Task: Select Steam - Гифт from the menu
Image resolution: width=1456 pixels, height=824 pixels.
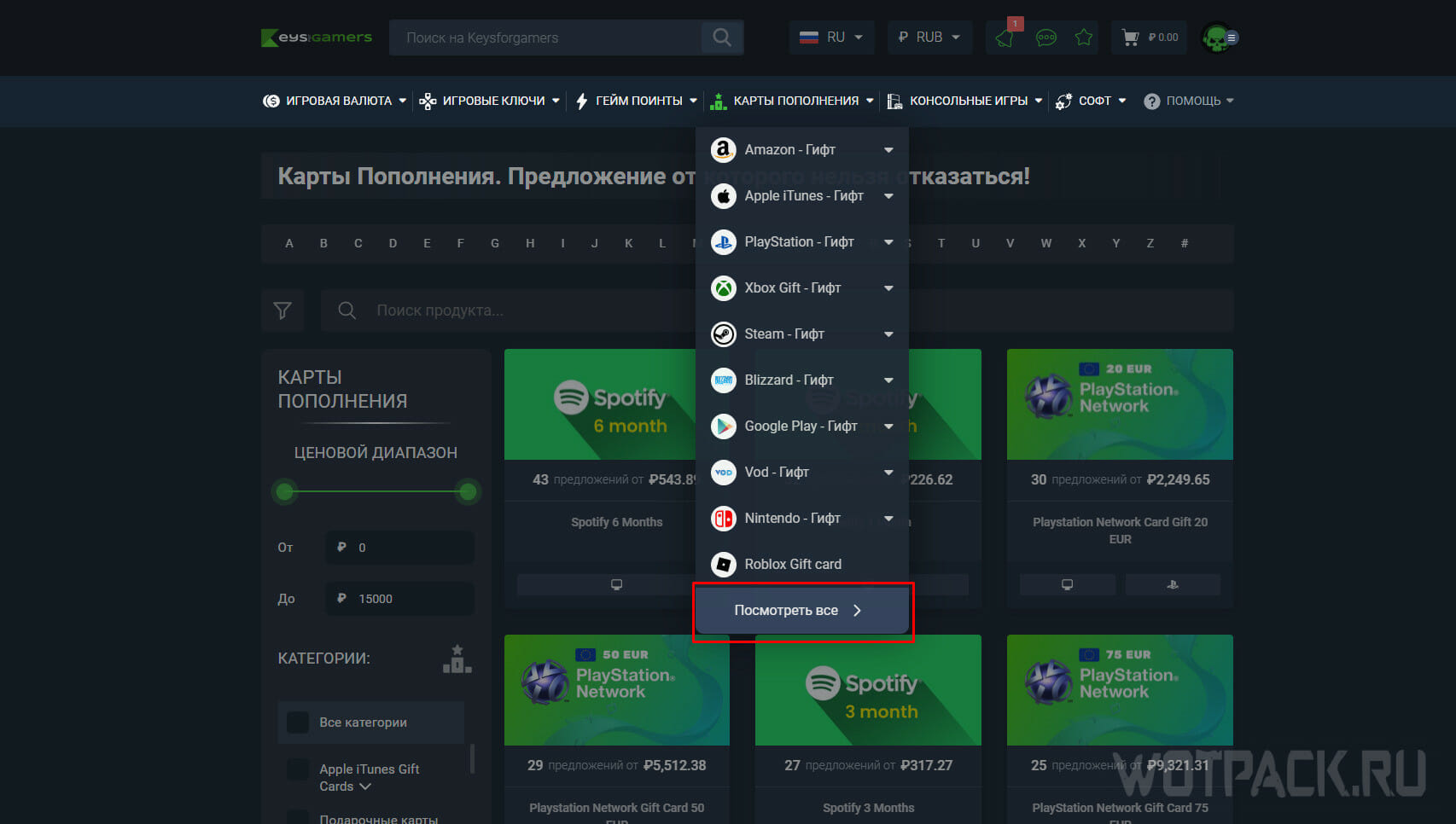Action: [783, 334]
